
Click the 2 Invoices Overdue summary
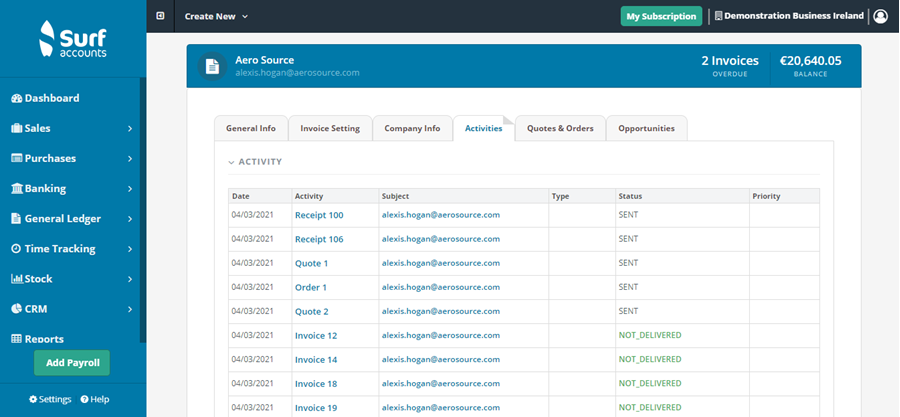coord(730,65)
